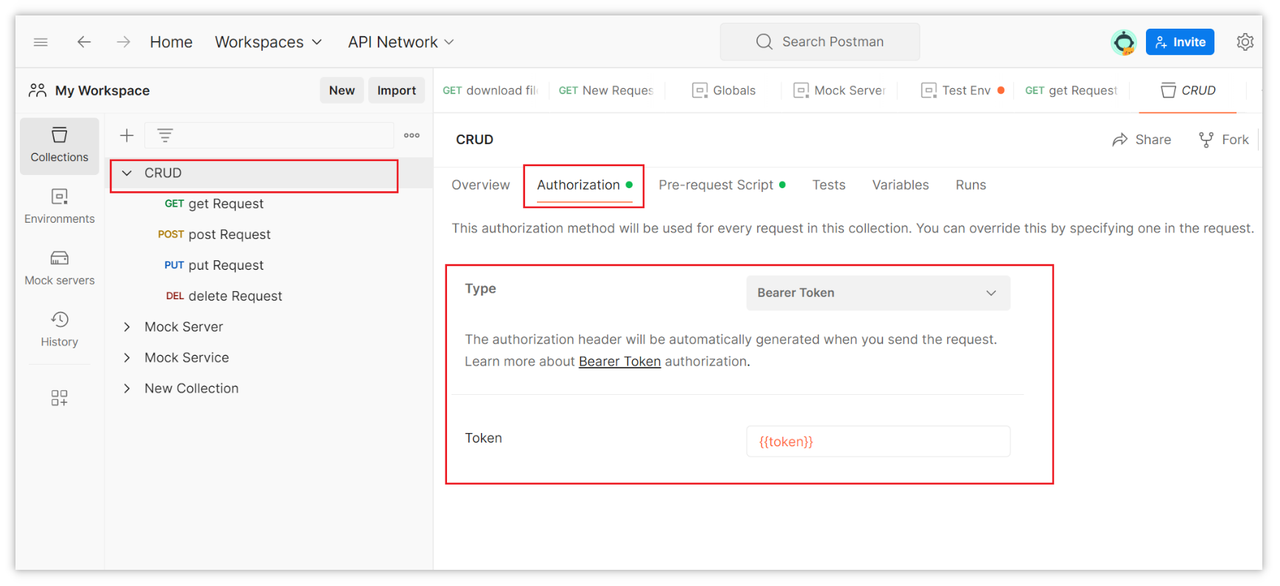Switch to the download file request tab
The width and height of the screenshot is (1280, 586).
click(x=490, y=90)
